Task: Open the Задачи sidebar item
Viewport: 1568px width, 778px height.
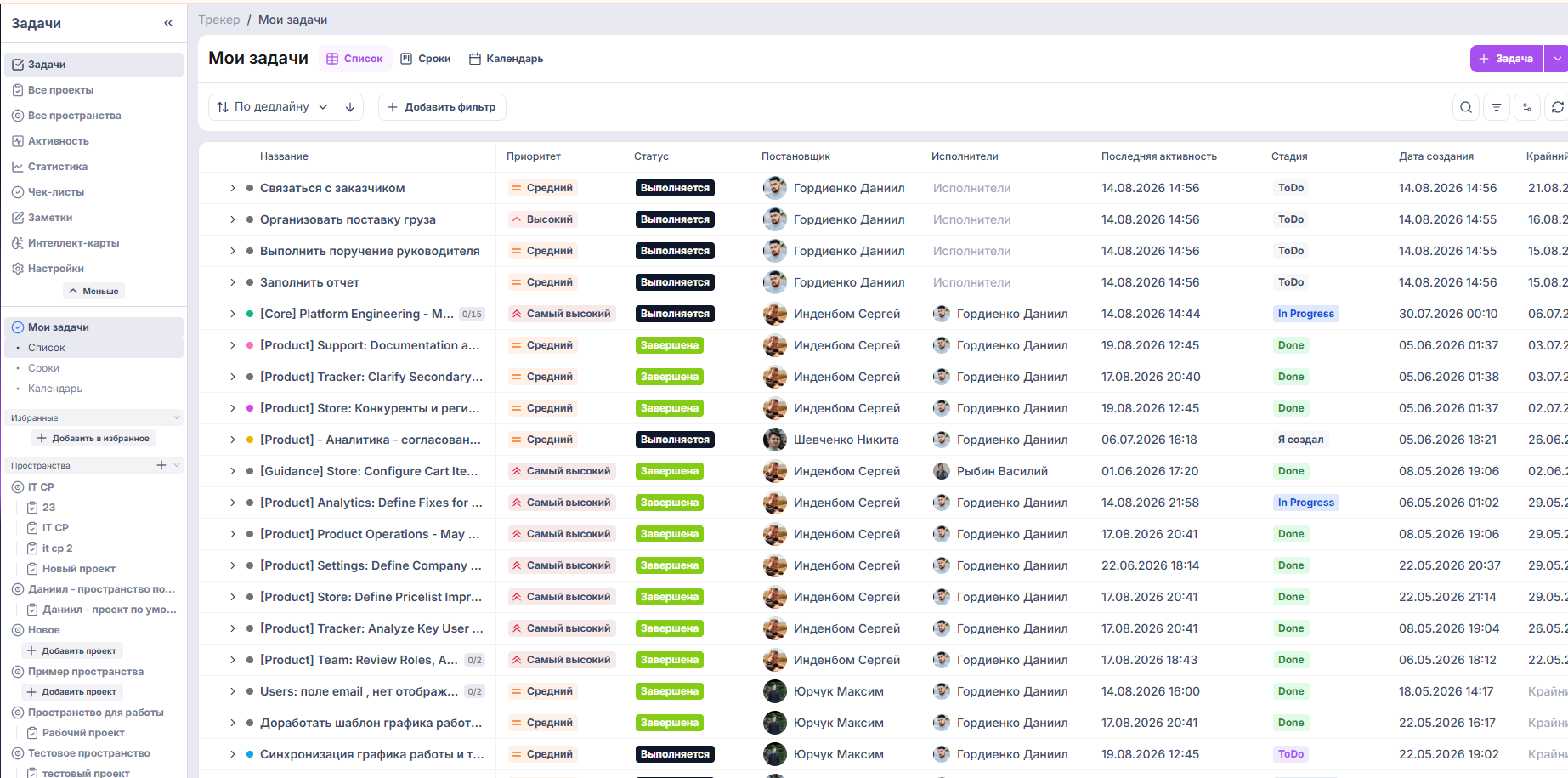Action: coord(93,65)
